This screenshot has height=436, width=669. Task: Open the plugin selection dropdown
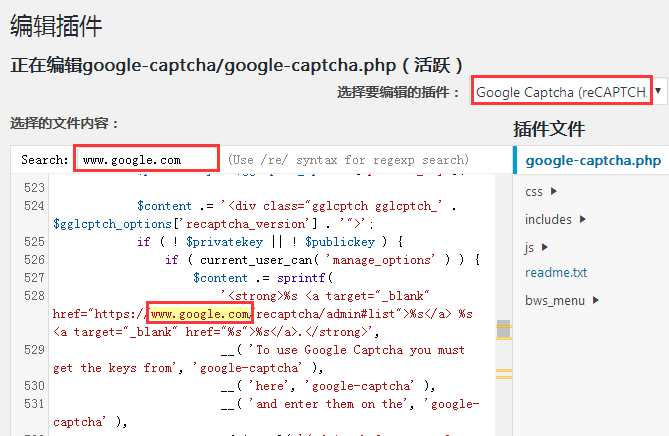tap(568, 91)
